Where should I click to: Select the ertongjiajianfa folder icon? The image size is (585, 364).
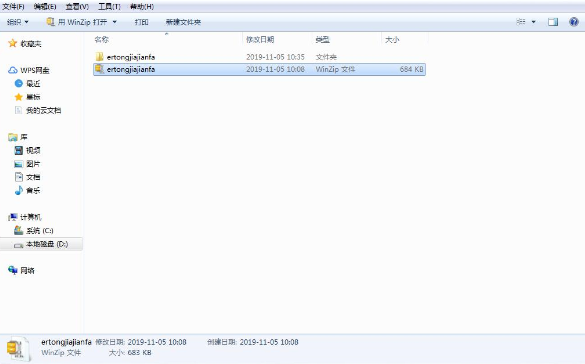coord(100,57)
